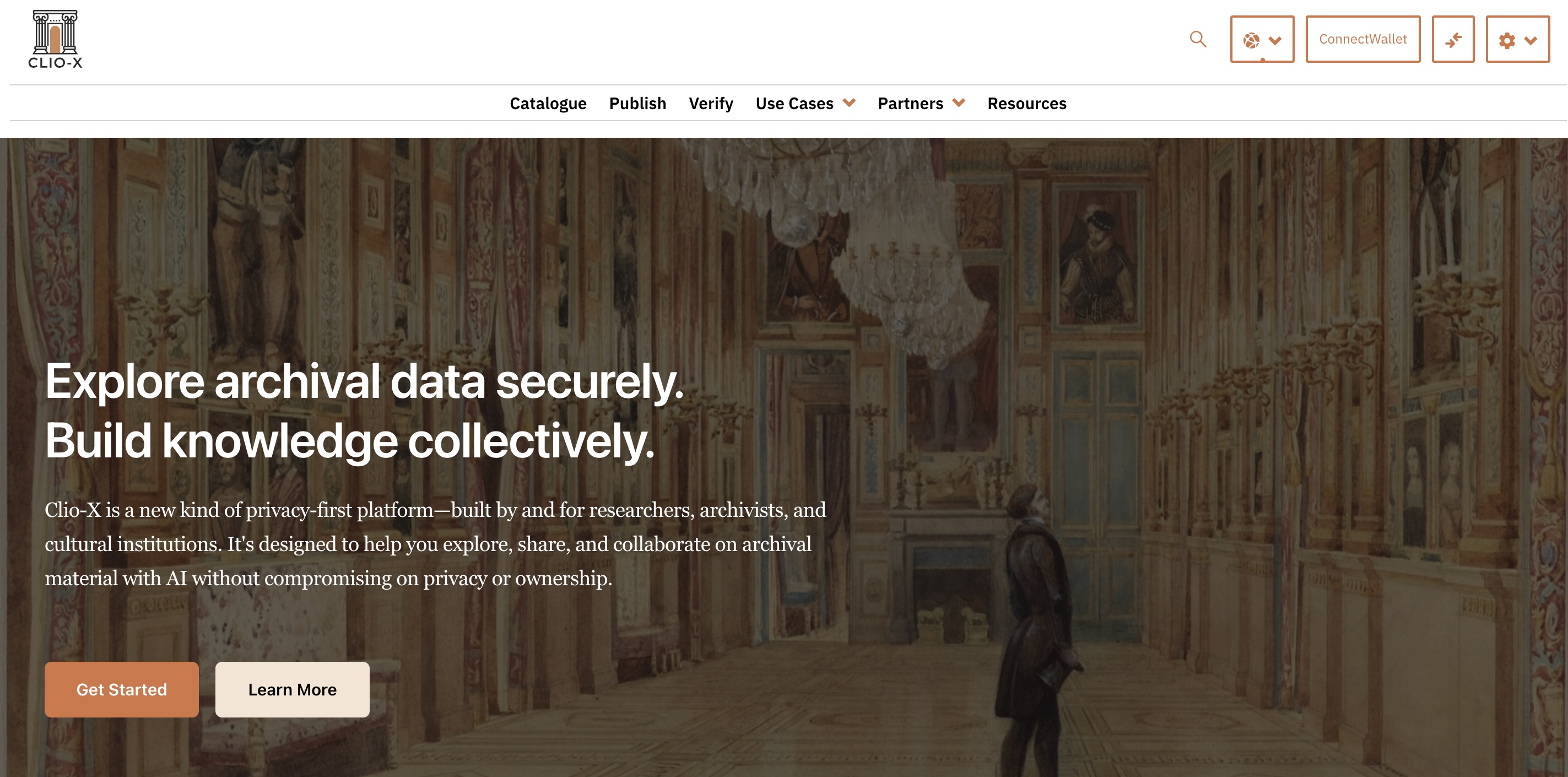This screenshot has width=1568, height=777.
Task: Click the network globe icon
Action: 1251,40
